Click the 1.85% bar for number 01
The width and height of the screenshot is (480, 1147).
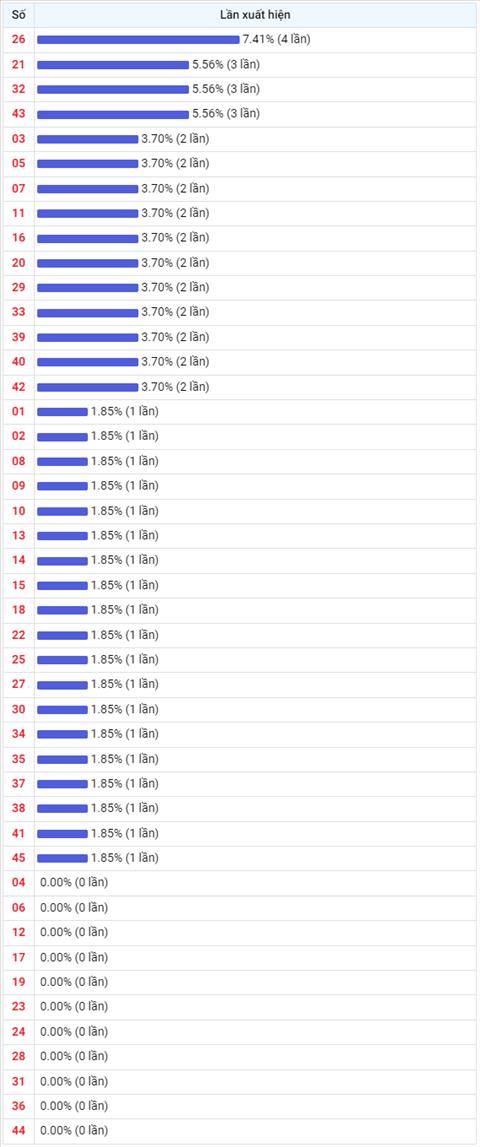[x=62, y=412]
